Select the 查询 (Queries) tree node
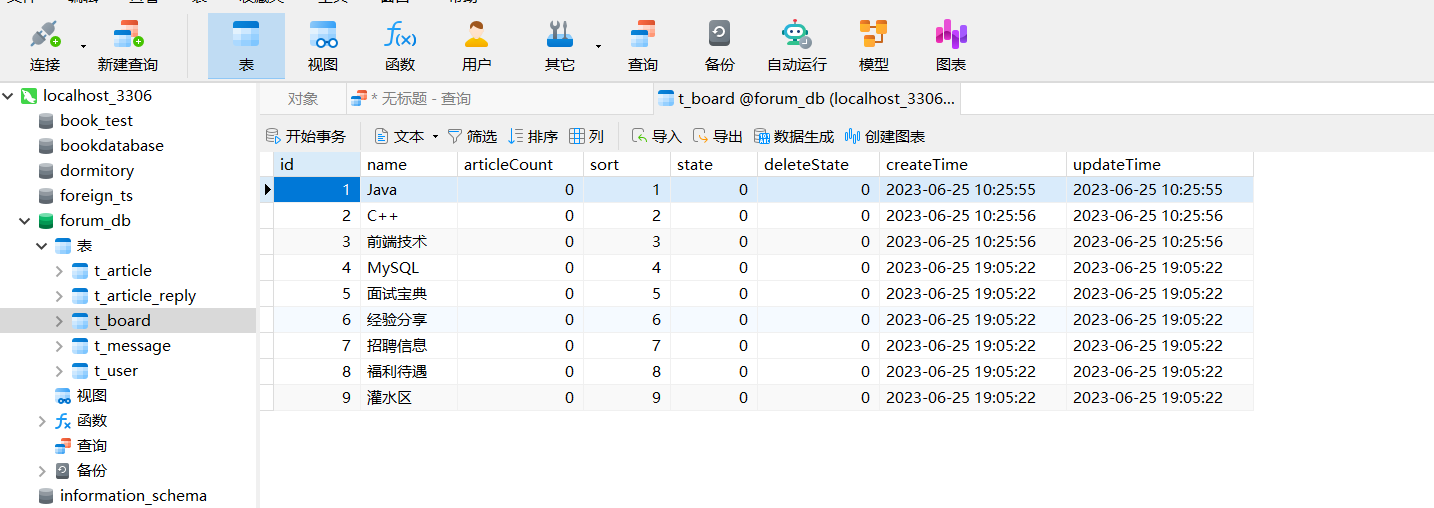The height and width of the screenshot is (508, 1434). pos(91,446)
